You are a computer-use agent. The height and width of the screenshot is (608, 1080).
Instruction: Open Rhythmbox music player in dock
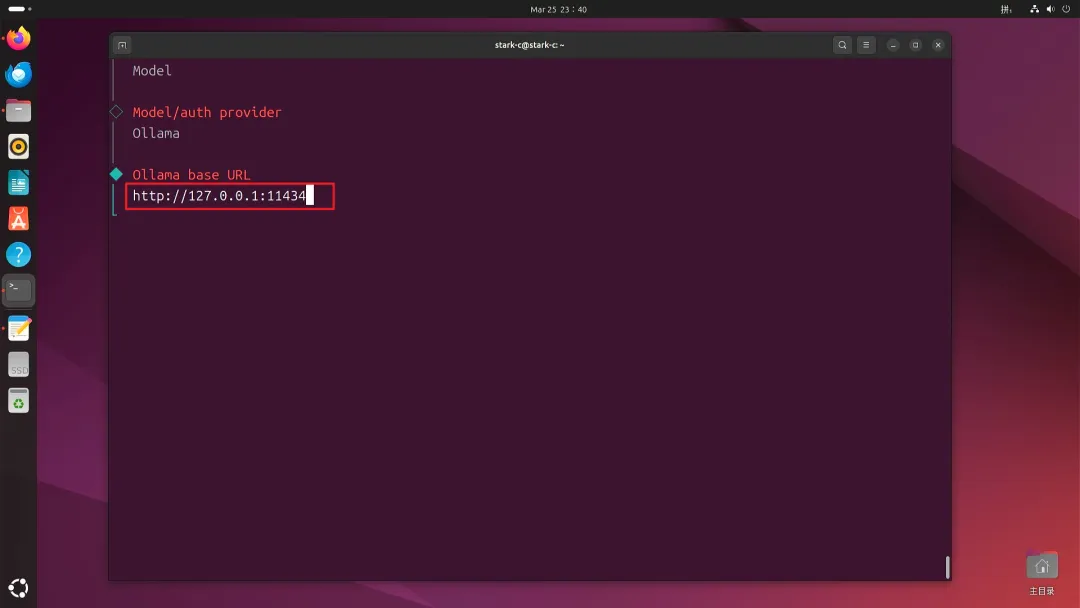coord(19,147)
